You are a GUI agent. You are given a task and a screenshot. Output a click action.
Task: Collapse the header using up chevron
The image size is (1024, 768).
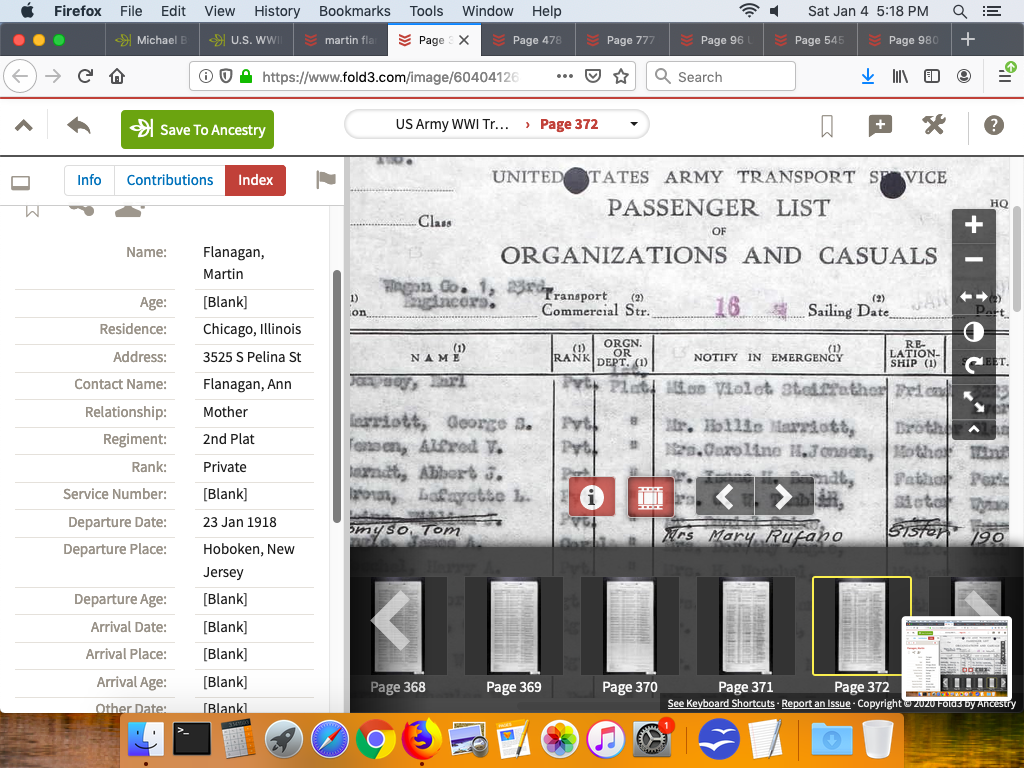(24, 126)
